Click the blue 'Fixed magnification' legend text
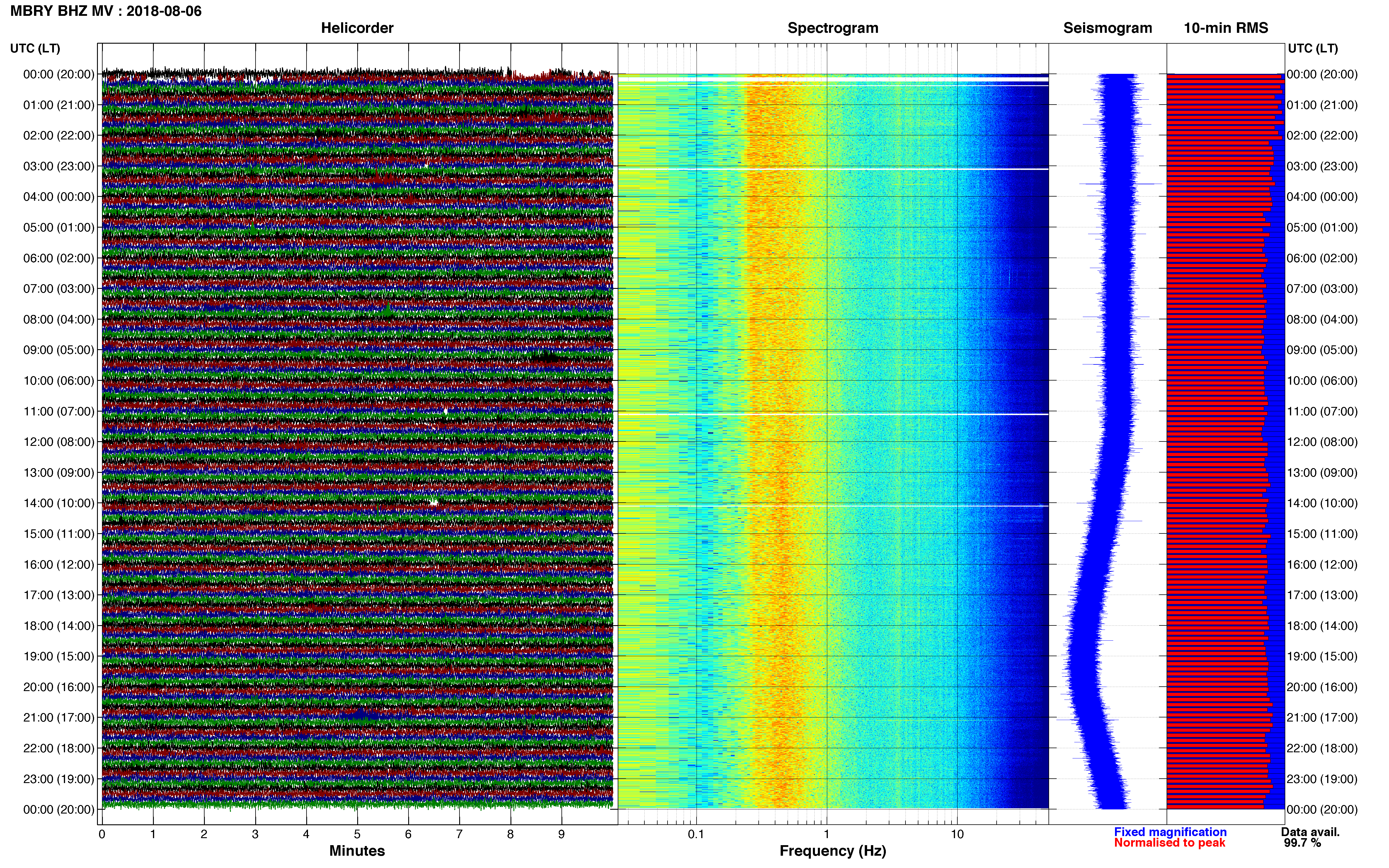The height and width of the screenshot is (868, 1389). pos(1170,832)
